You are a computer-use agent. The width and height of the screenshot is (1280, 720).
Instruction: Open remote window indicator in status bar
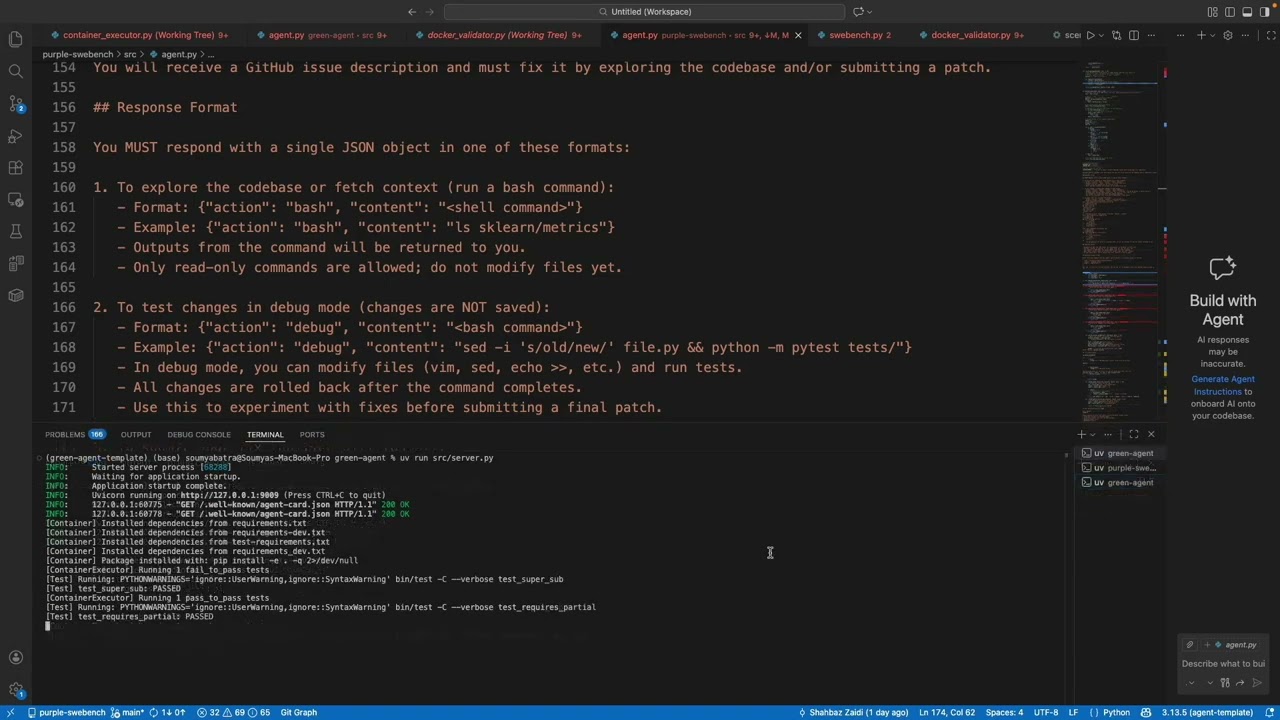pos(12,712)
